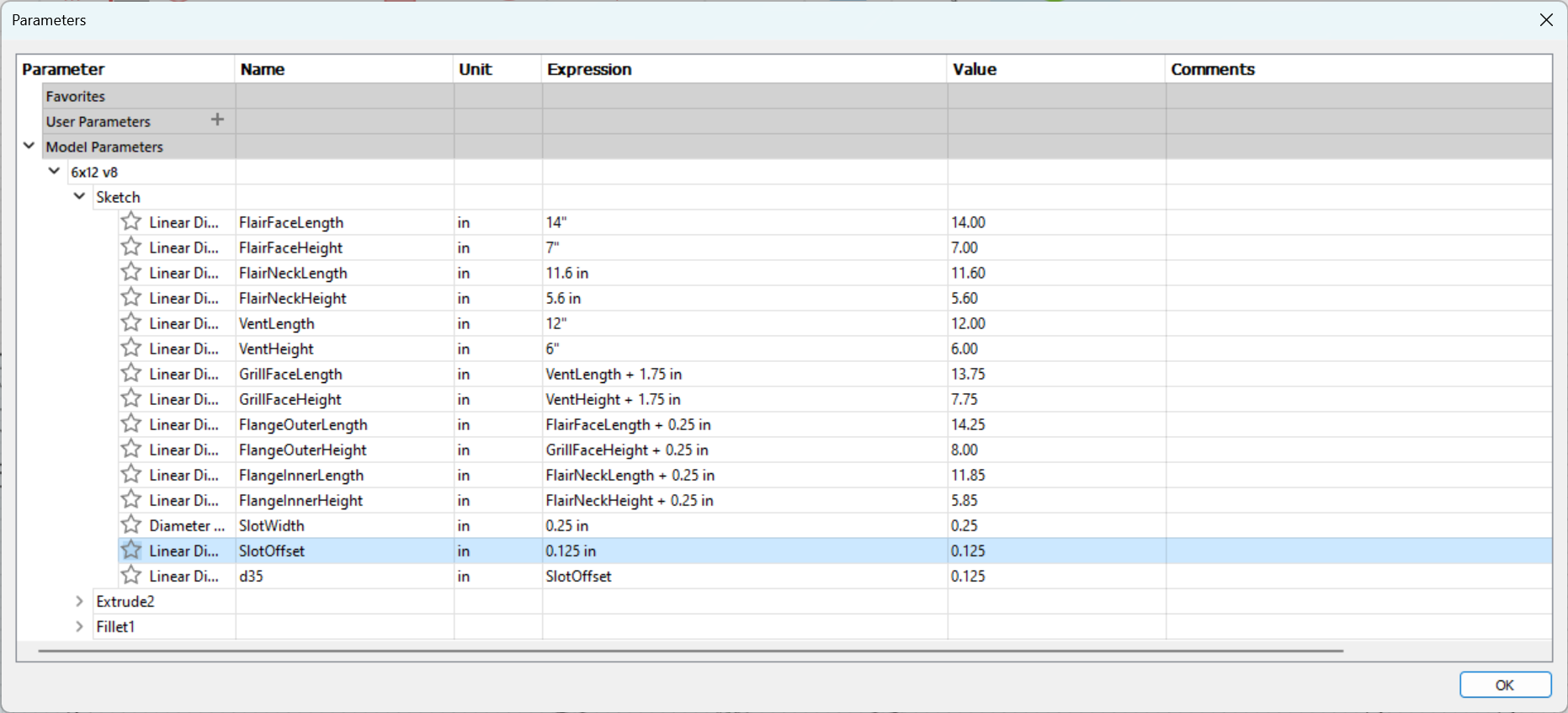The height and width of the screenshot is (713, 1568).
Task: Star the GrillFaceHeight parameter
Action: point(130,398)
